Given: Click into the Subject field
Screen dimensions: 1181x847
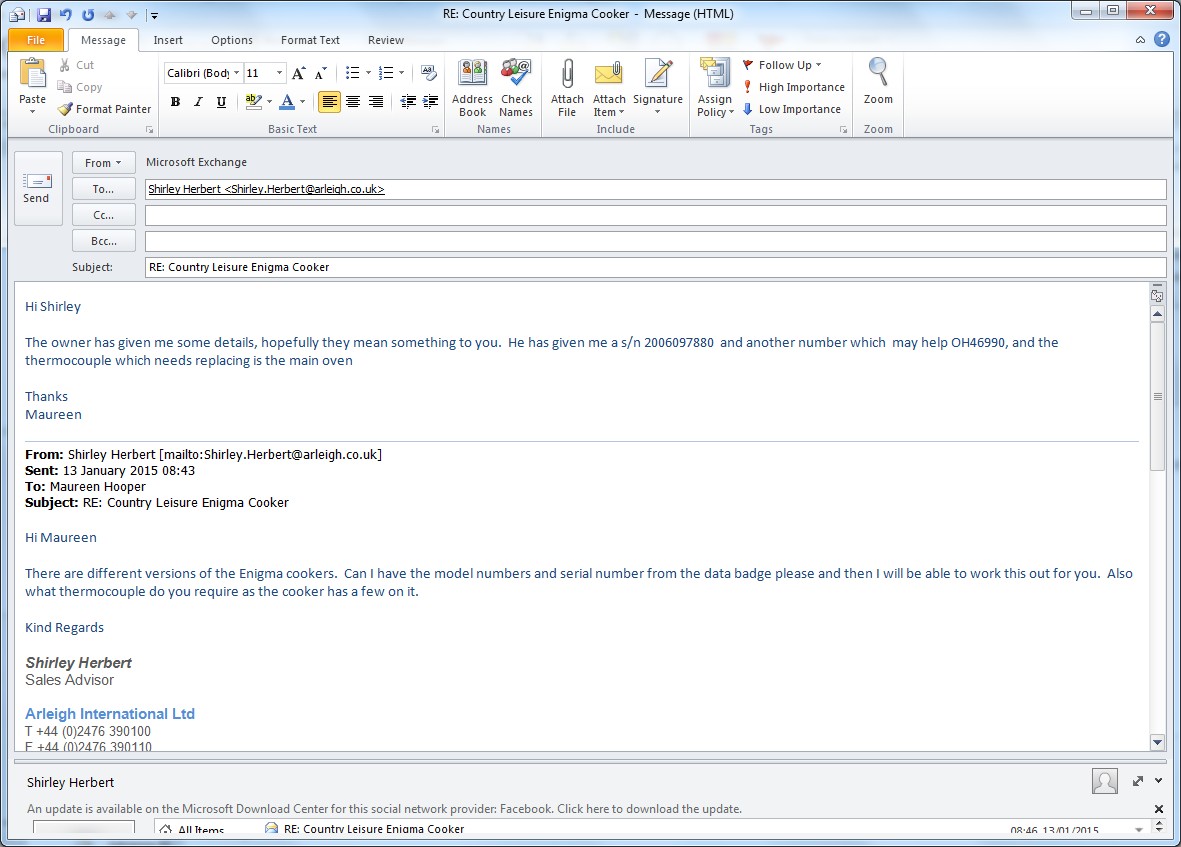Looking at the screenshot, I should point(655,268).
